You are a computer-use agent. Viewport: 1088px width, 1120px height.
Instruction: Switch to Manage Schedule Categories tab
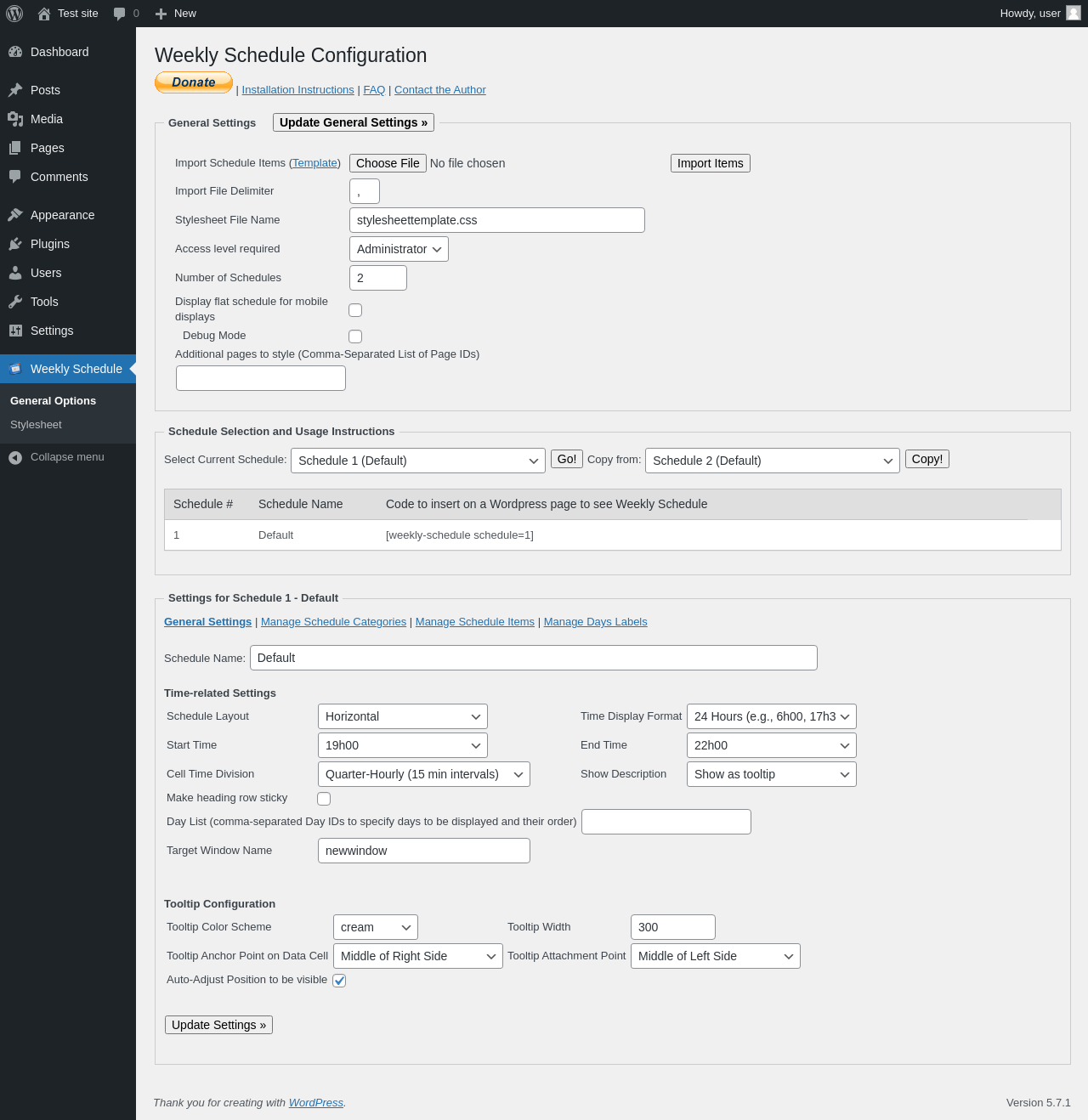coord(333,622)
